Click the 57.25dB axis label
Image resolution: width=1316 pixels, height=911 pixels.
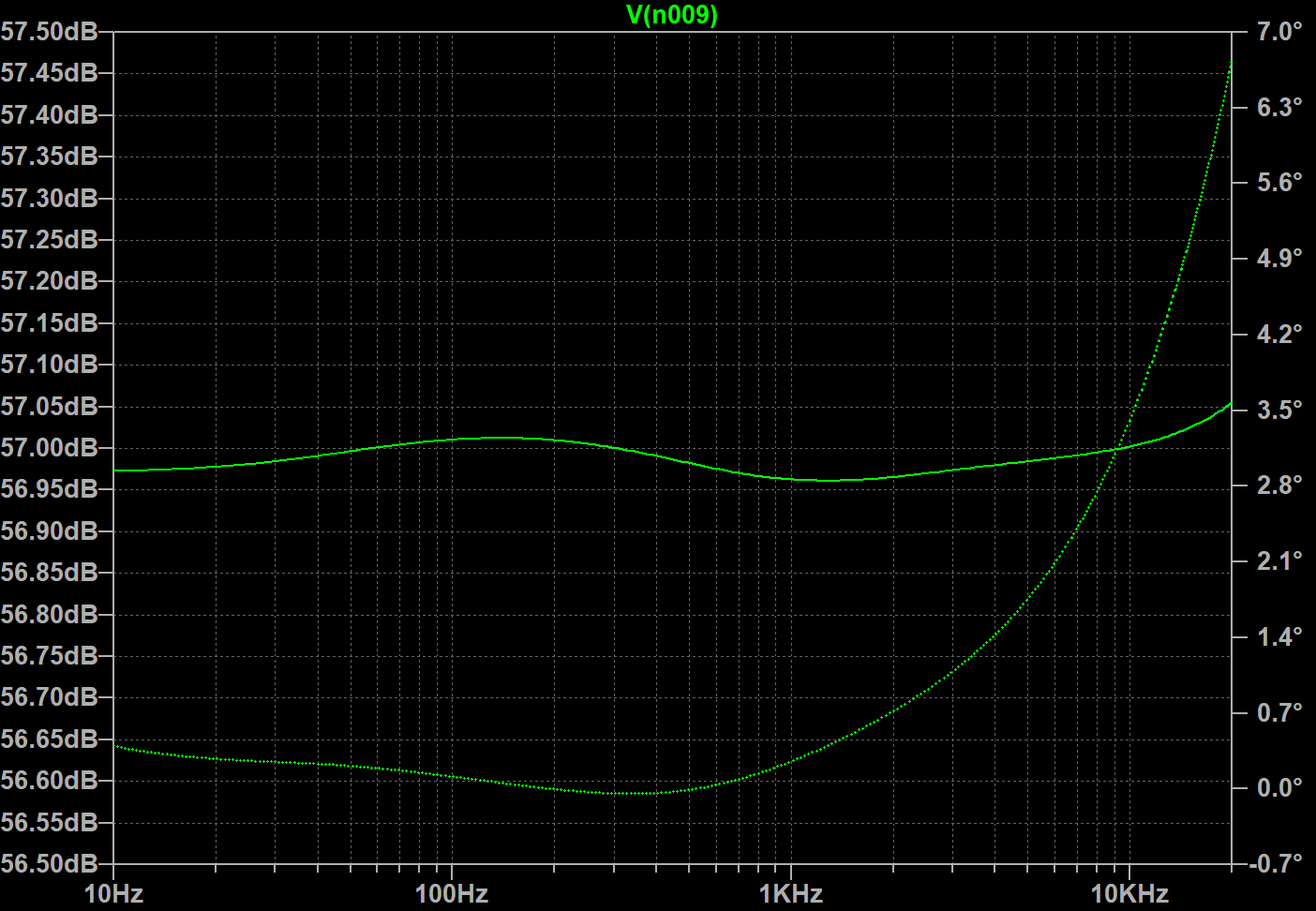[x=49, y=240]
